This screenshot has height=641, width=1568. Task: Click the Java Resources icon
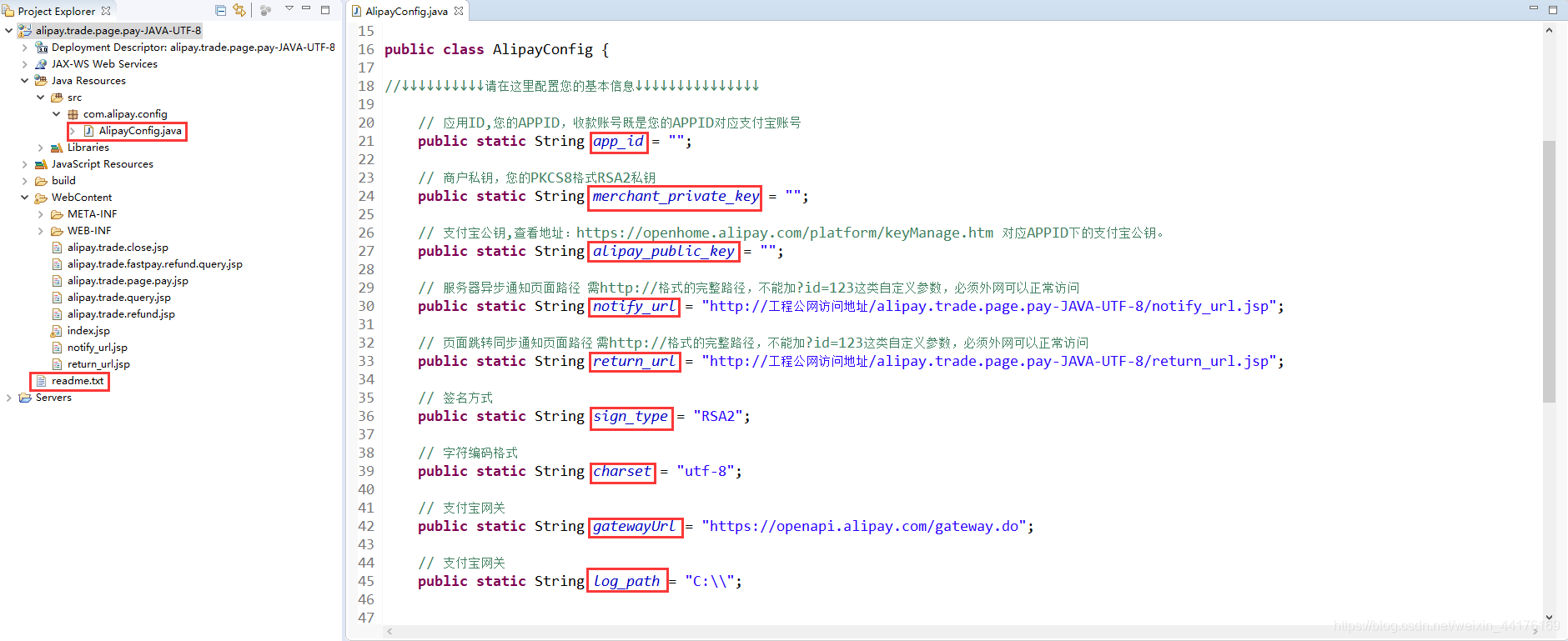[41, 81]
